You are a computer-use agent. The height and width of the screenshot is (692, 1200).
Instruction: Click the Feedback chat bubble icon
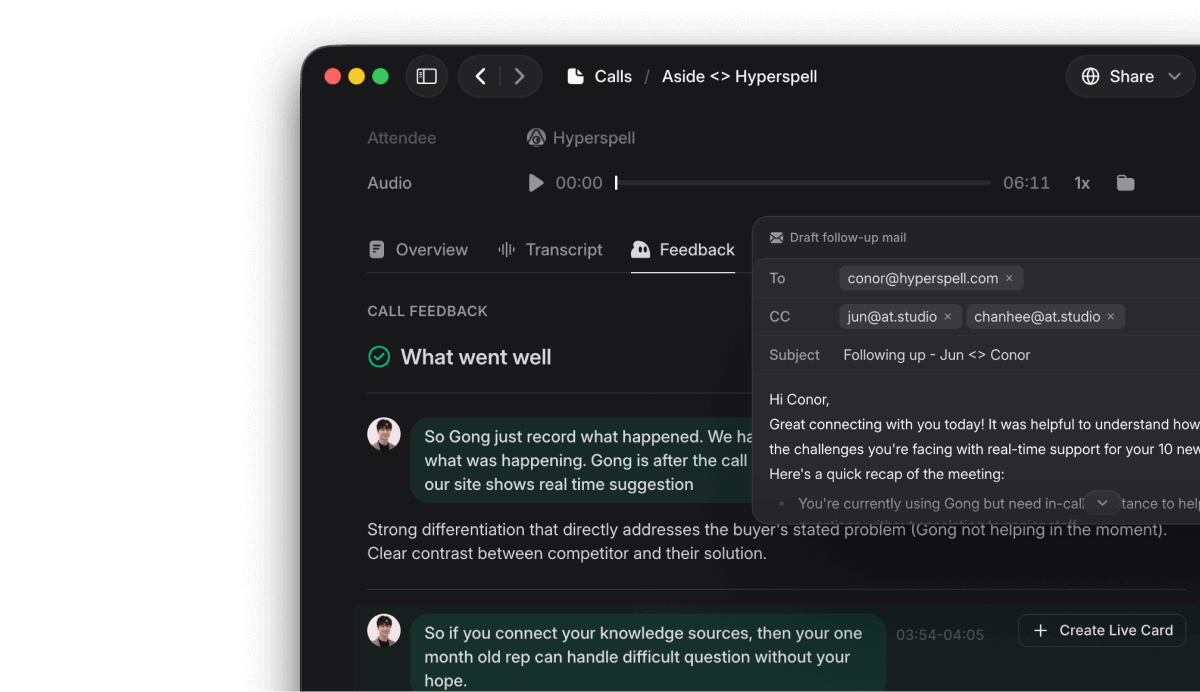pyautogui.click(x=640, y=249)
